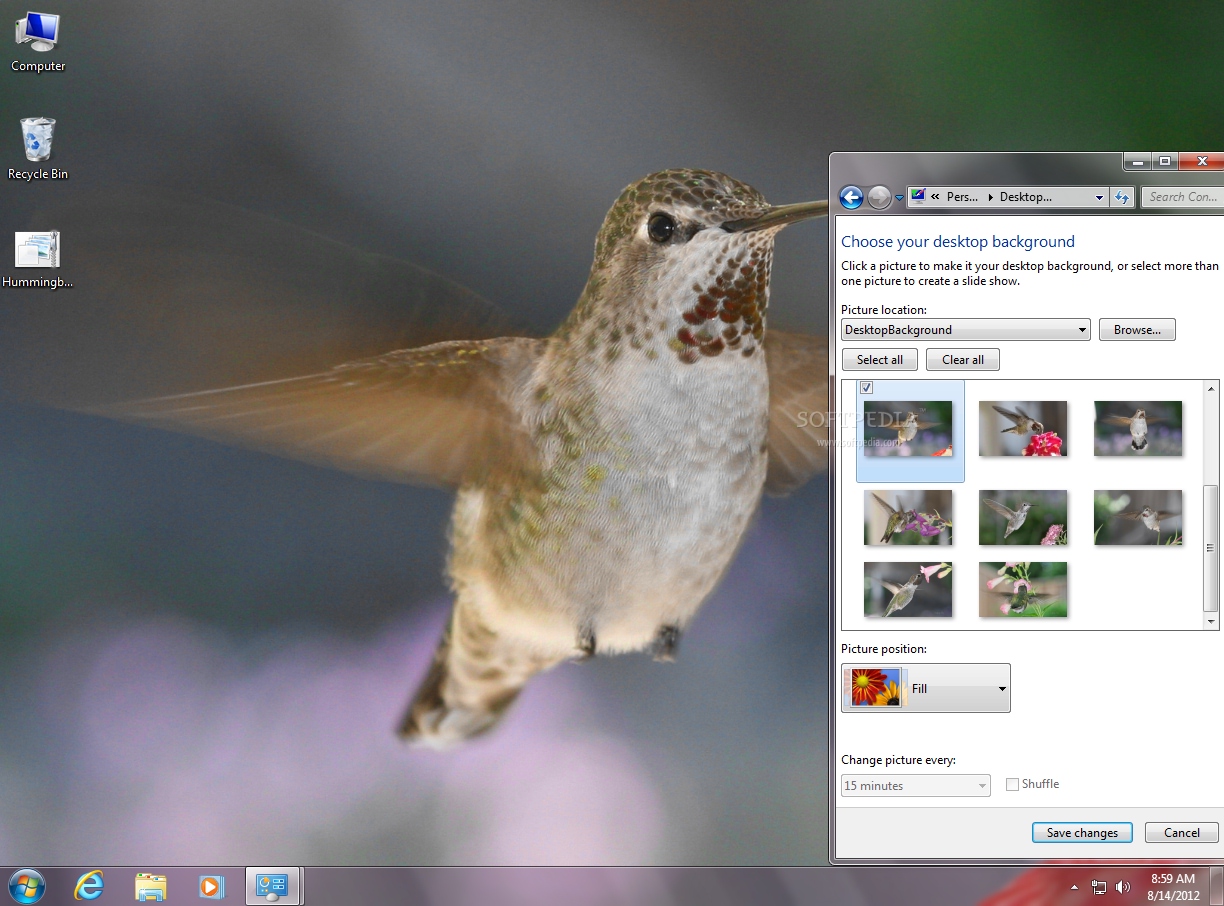The width and height of the screenshot is (1224, 906).
Task: Click the wallpaper list scroll down arrow
Action: tap(1211, 621)
